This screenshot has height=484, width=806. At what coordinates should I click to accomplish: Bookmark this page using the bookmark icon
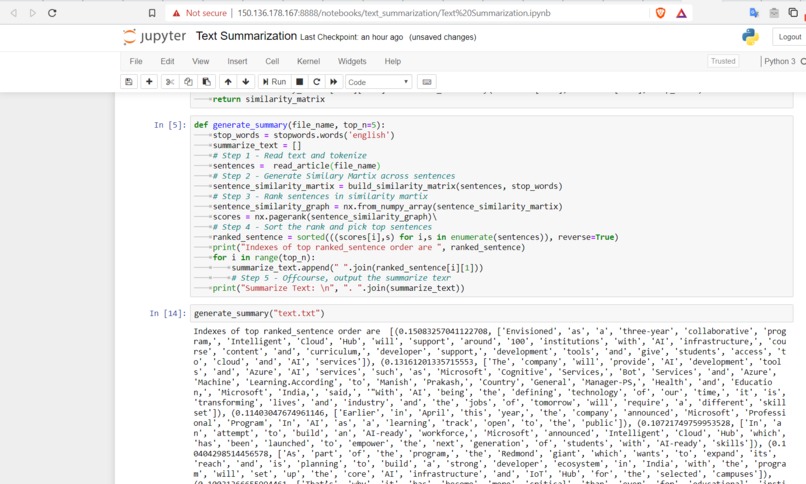tap(152, 13)
